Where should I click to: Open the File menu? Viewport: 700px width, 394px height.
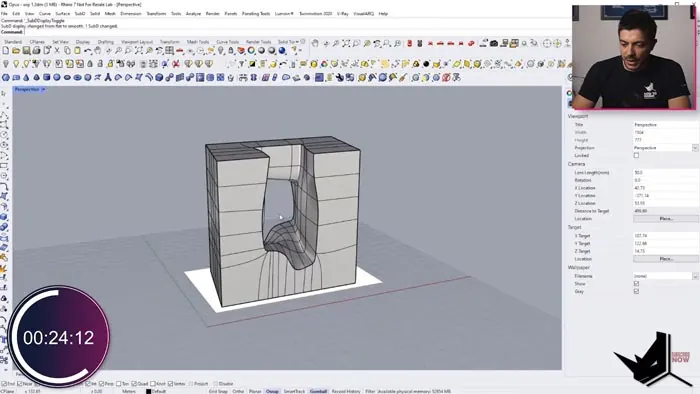pyautogui.click(x=4, y=14)
